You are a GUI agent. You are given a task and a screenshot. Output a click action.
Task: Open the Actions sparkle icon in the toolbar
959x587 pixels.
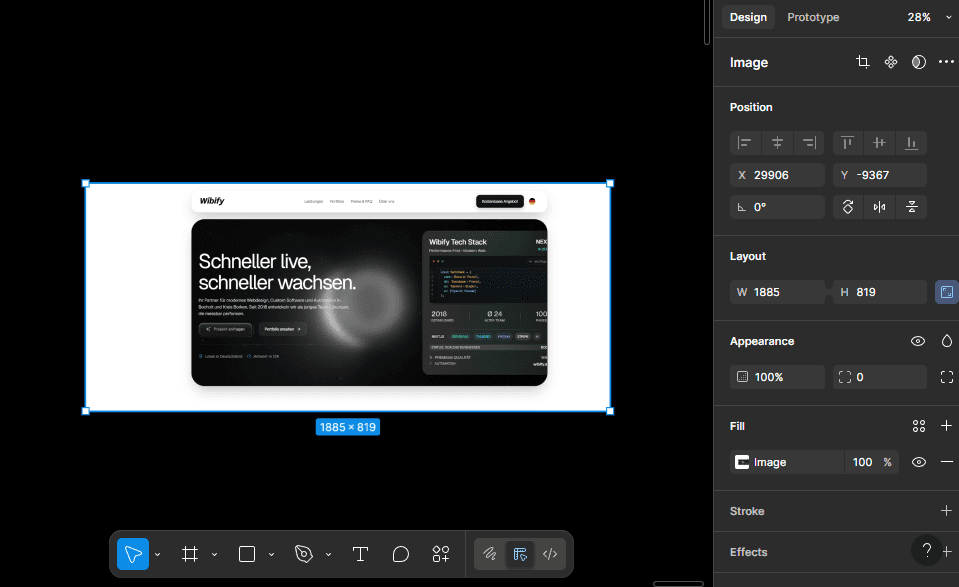click(441, 553)
